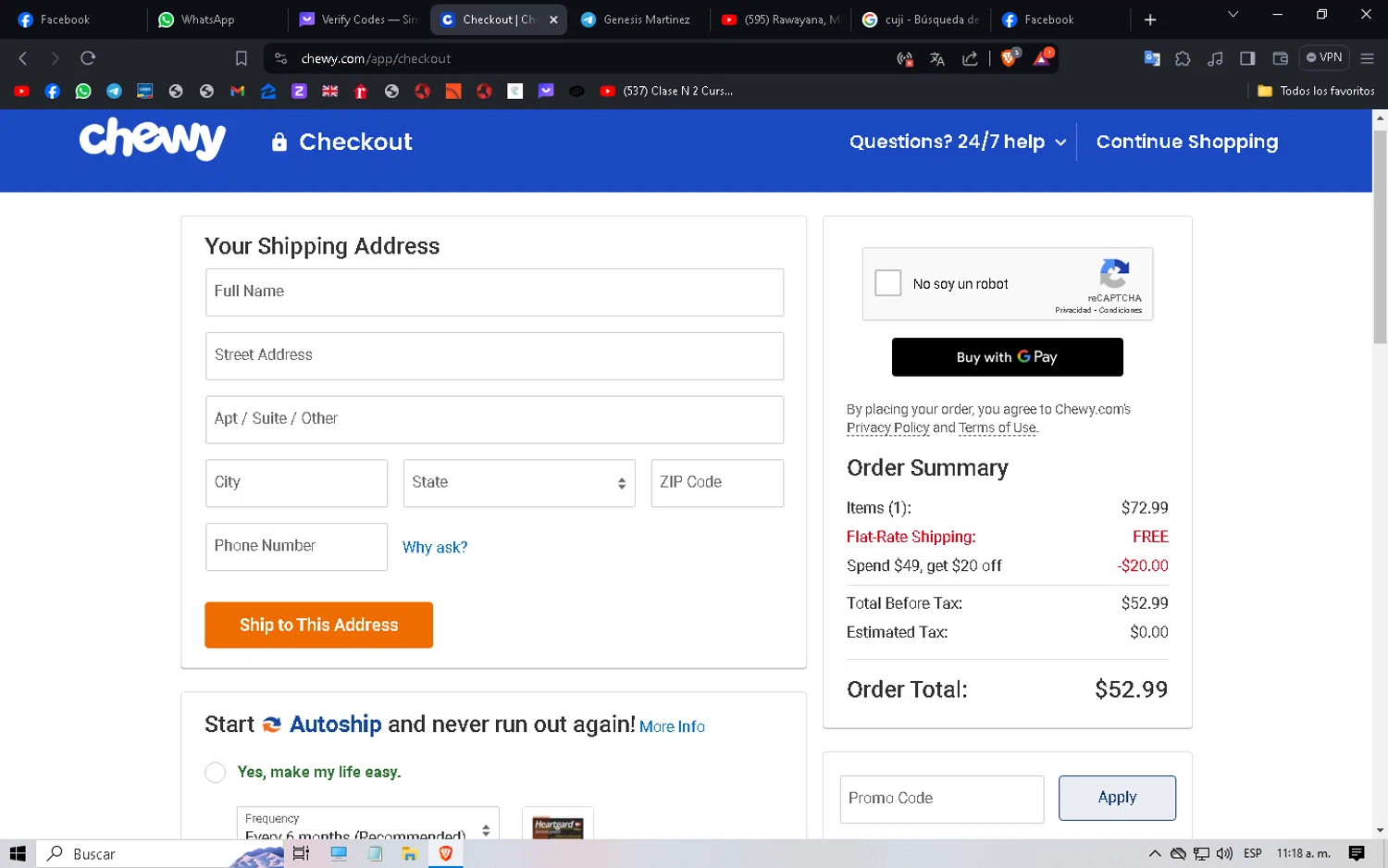The height and width of the screenshot is (868, 1388).
Task: Click the translate page icon in address bar
Action: click(x=937, y=59)
